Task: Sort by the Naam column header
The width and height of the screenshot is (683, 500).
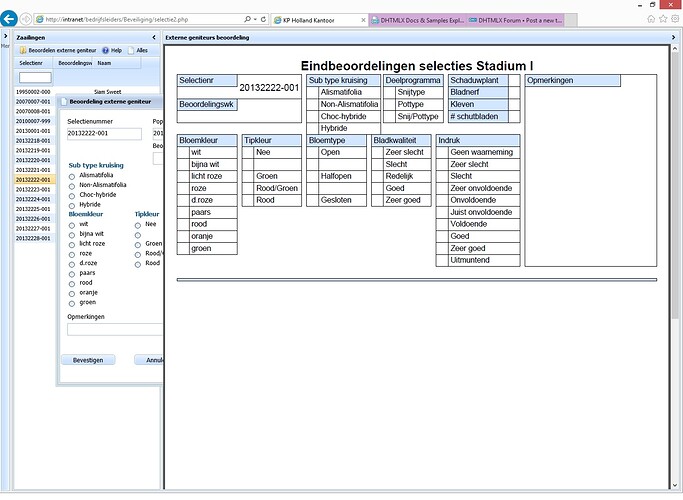Action: (x=117, y=63)
